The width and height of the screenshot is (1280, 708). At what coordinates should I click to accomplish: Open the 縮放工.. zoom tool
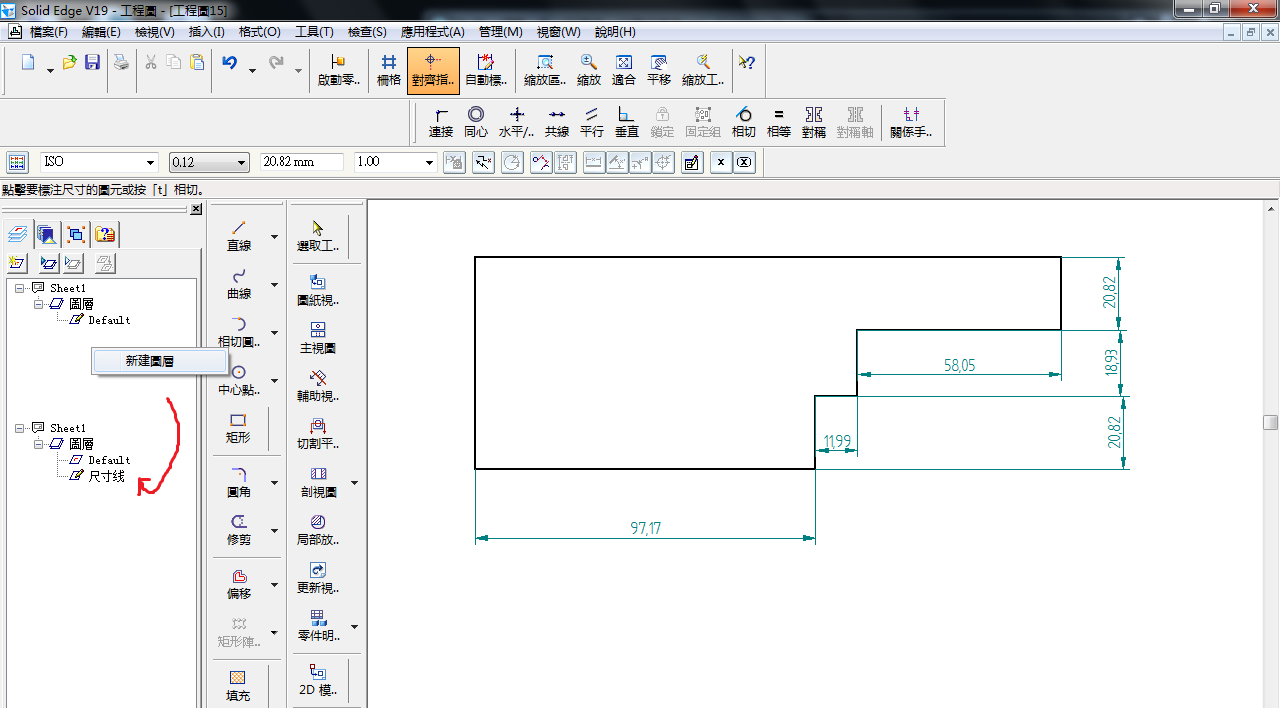point(703,70)
